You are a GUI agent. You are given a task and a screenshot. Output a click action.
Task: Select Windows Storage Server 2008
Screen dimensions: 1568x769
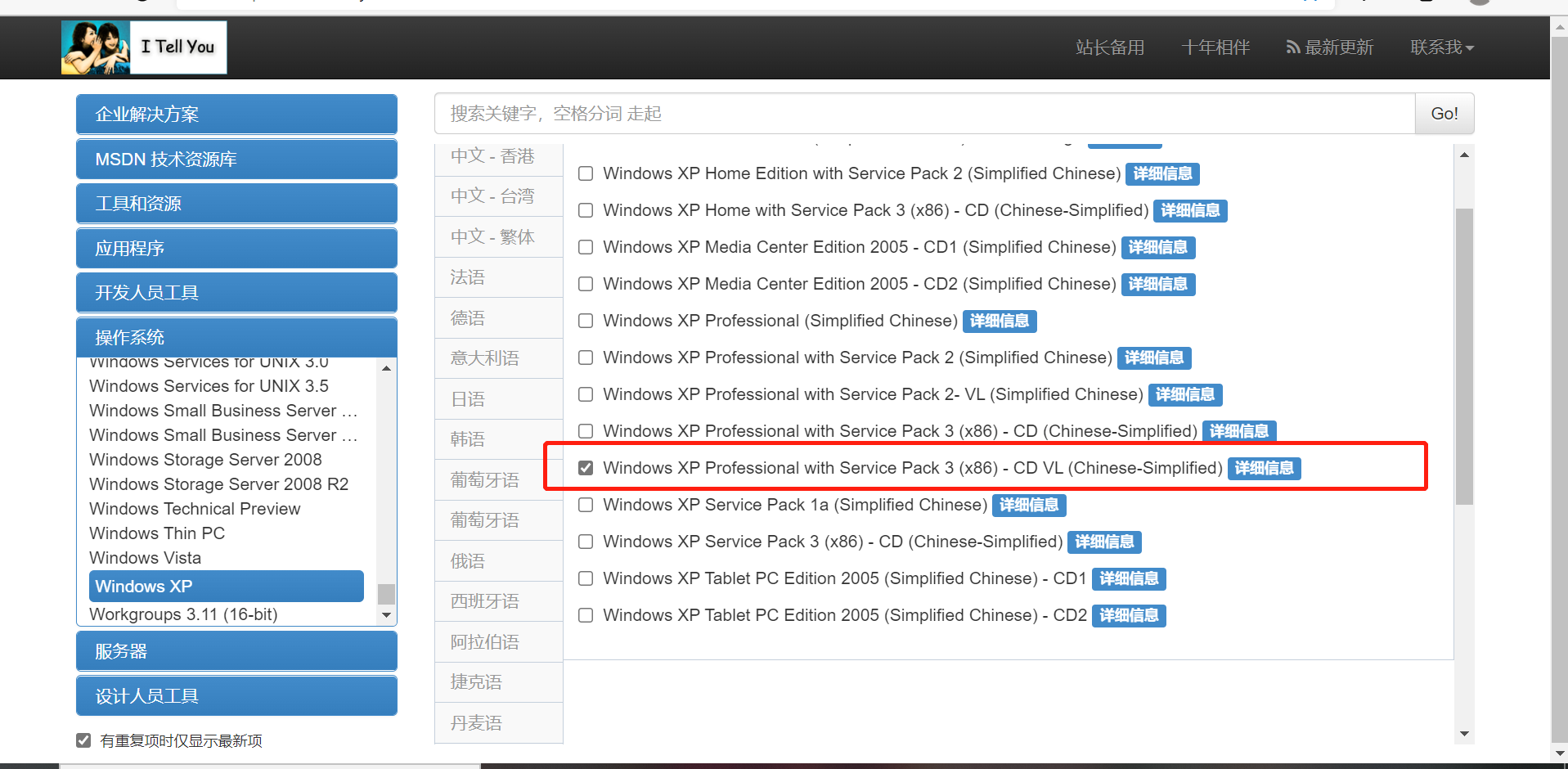(206, 460)
